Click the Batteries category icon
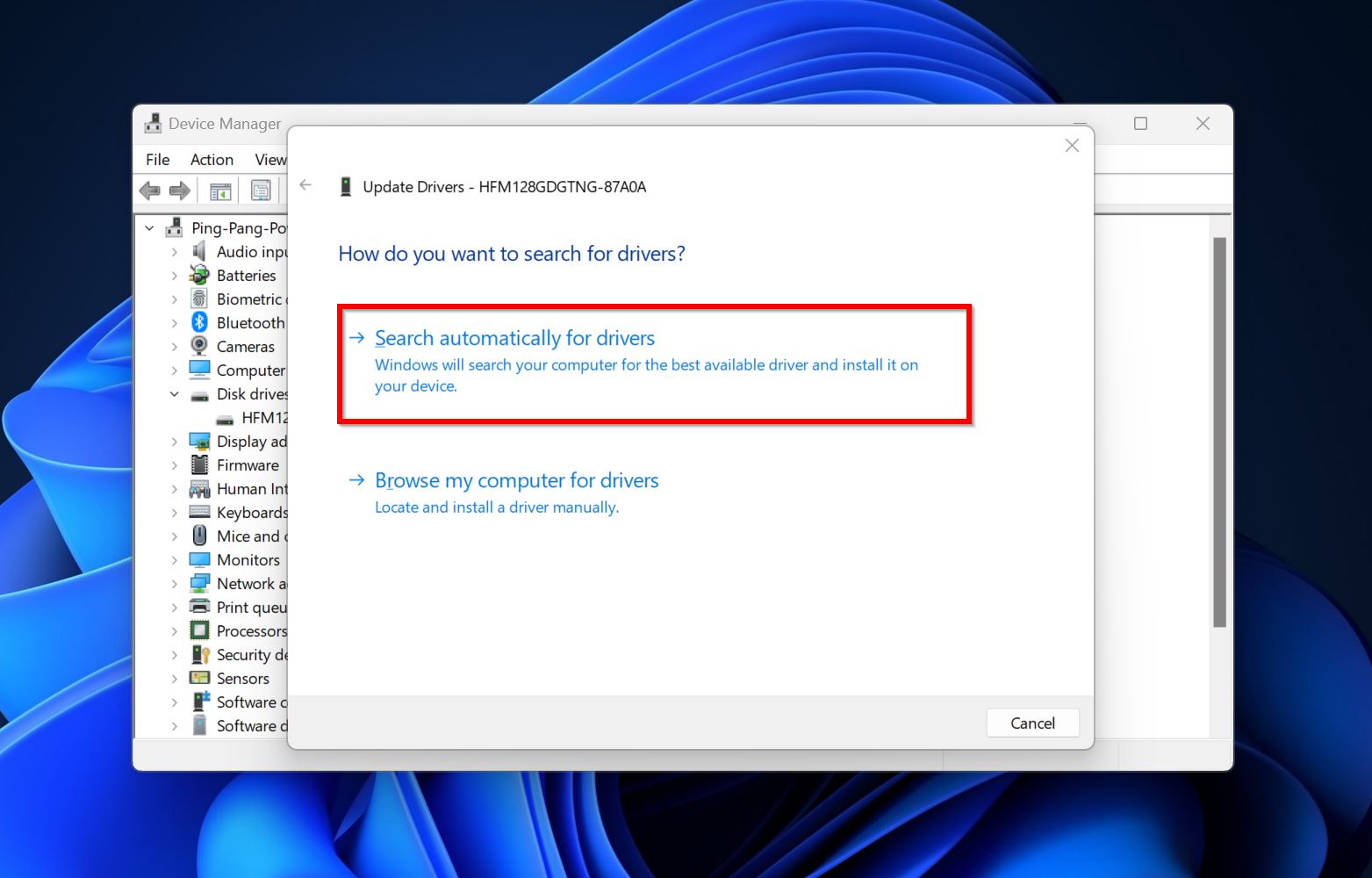The height and width of the screenshot is (878, 1372). coord(200,275)
